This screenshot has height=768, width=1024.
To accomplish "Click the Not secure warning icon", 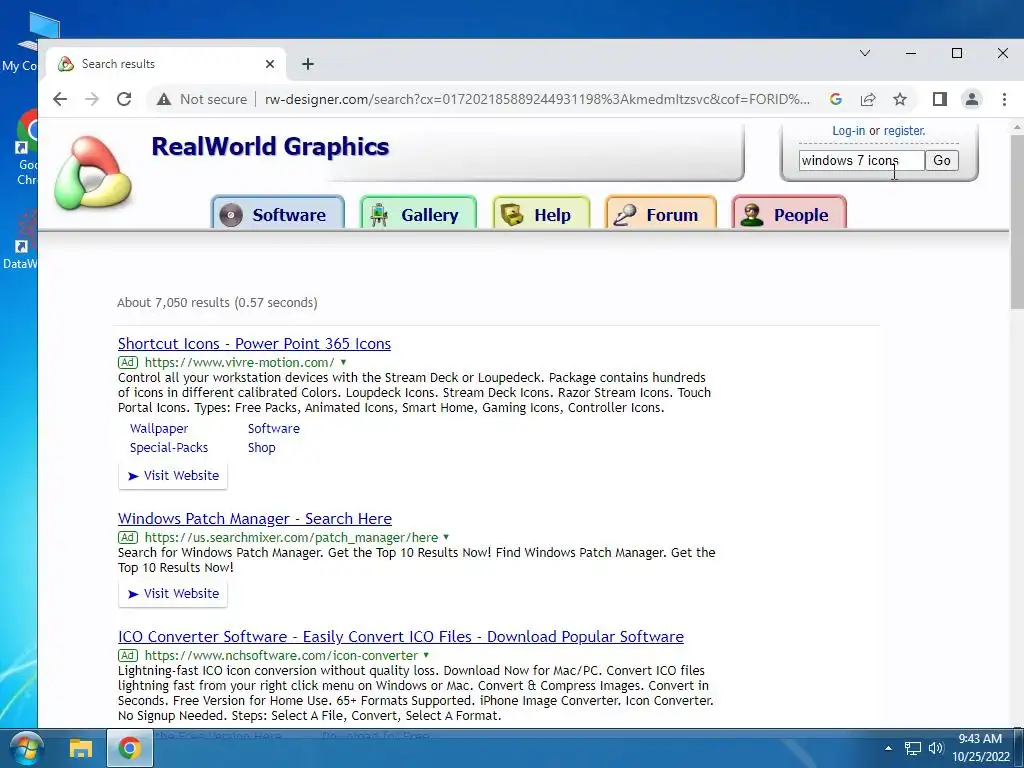I will [x=163, y=99].
